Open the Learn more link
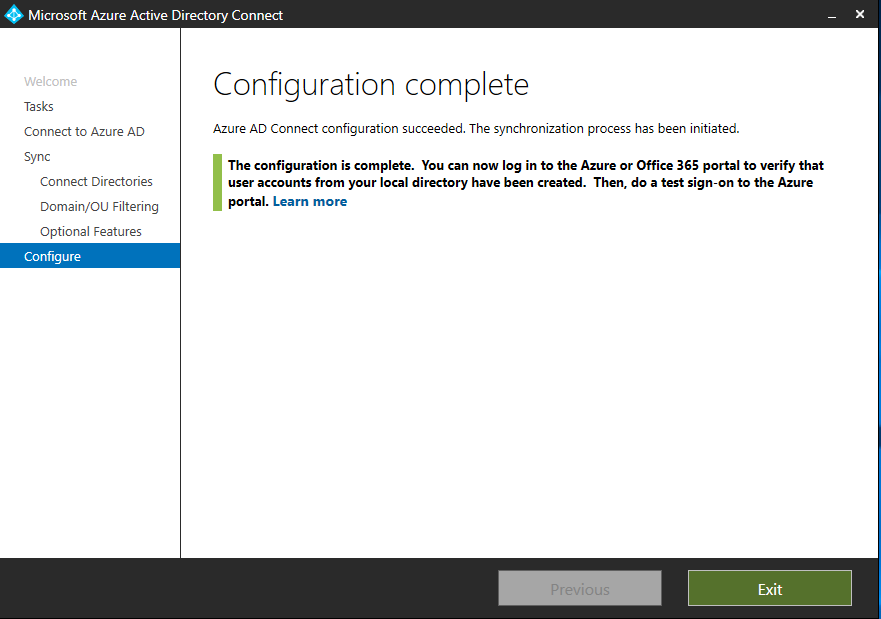Image resolution: width=881 pixels, height=619 pixels. (x=310, y=201)
